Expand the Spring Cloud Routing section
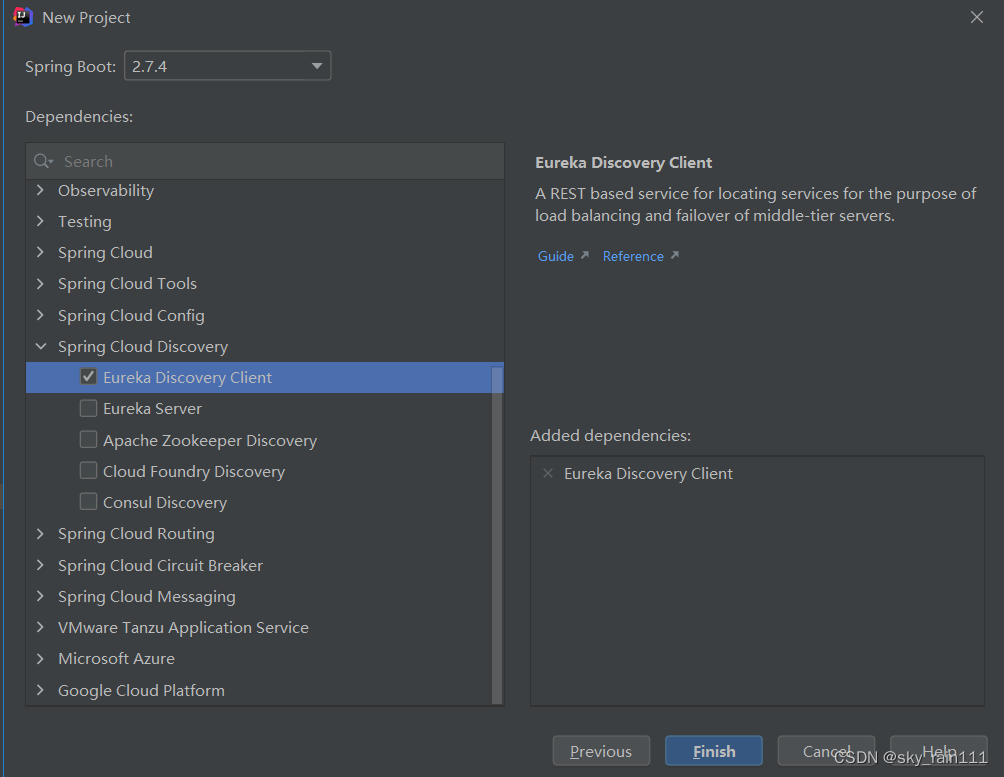 [40, 534]
